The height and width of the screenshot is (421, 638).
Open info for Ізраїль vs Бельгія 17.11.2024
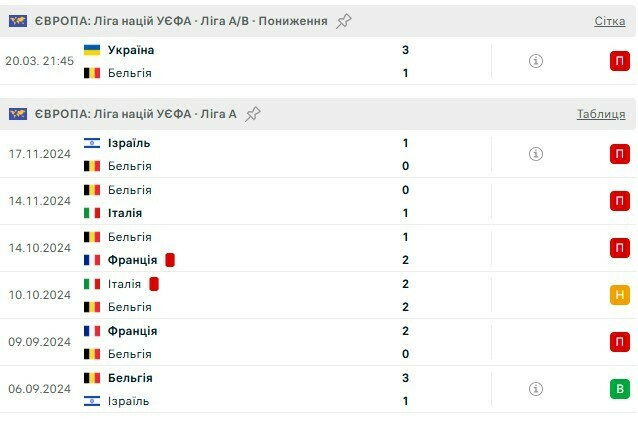[x=535, y=154]
